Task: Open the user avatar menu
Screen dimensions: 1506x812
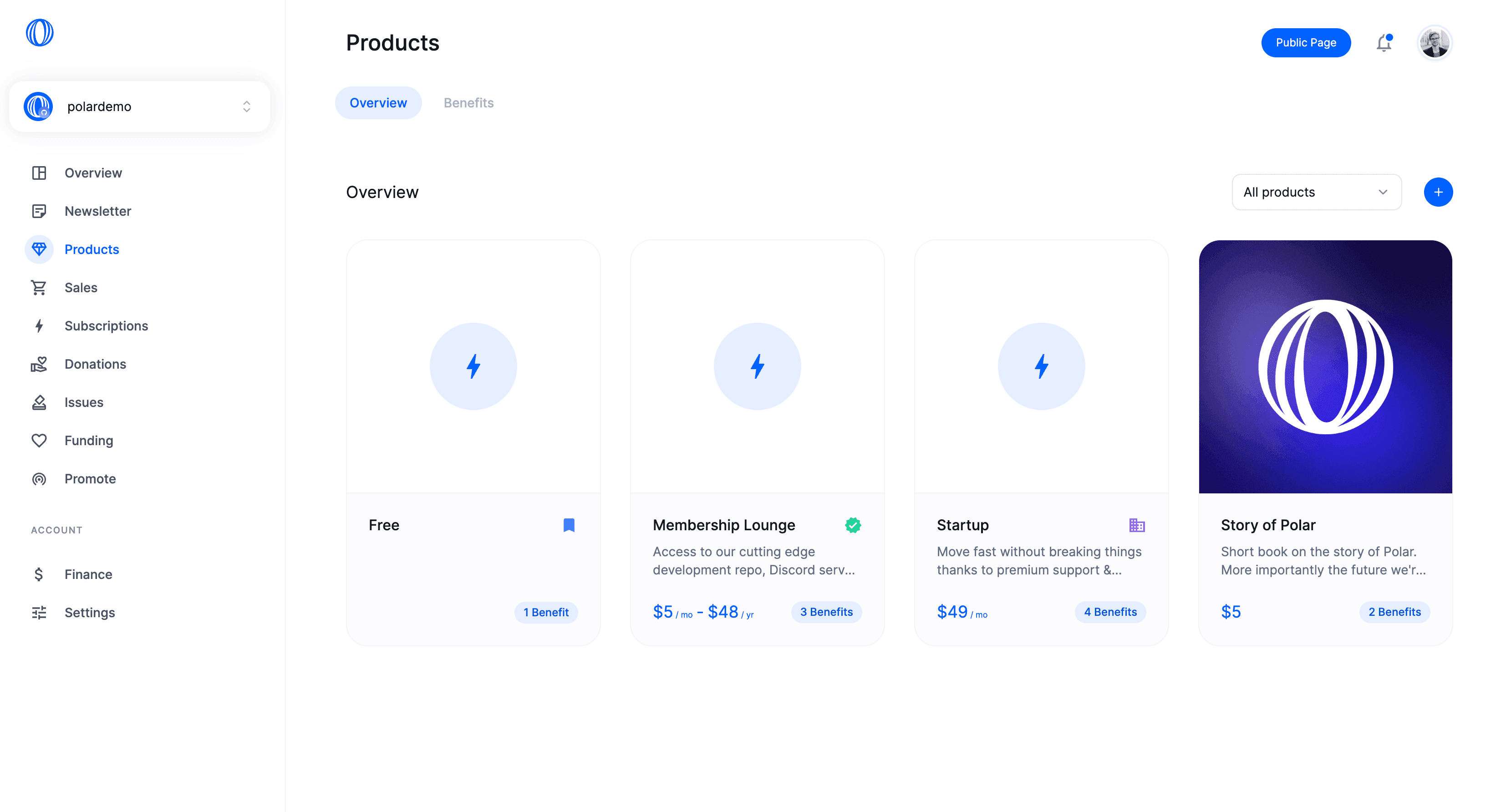Action: 1435,43
